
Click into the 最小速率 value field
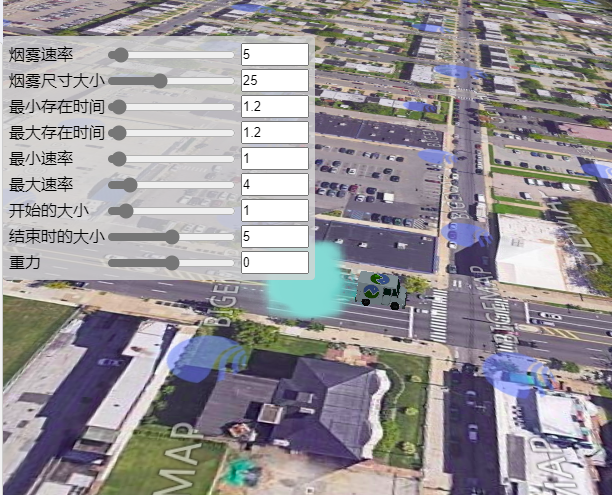[x=274, y=158]
